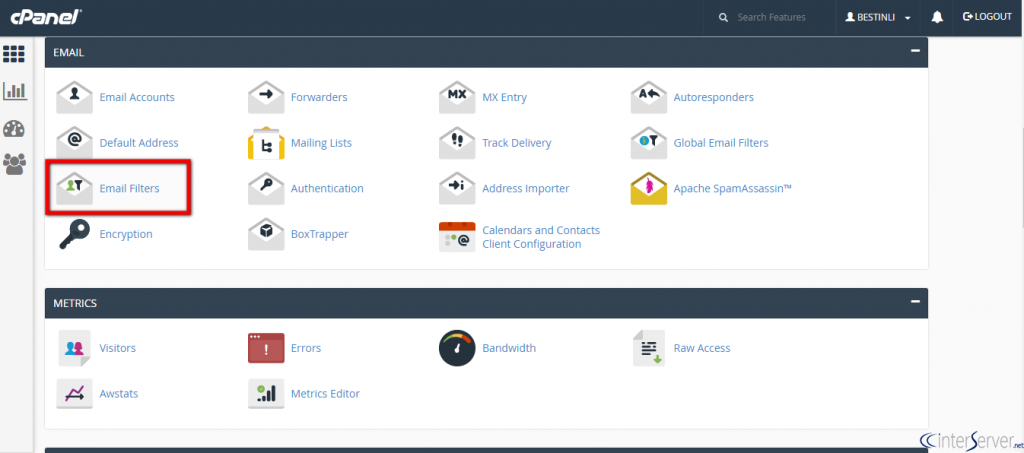Open the Email Accounts link
The image size is (1024, 453).
[x=137, y=97]
